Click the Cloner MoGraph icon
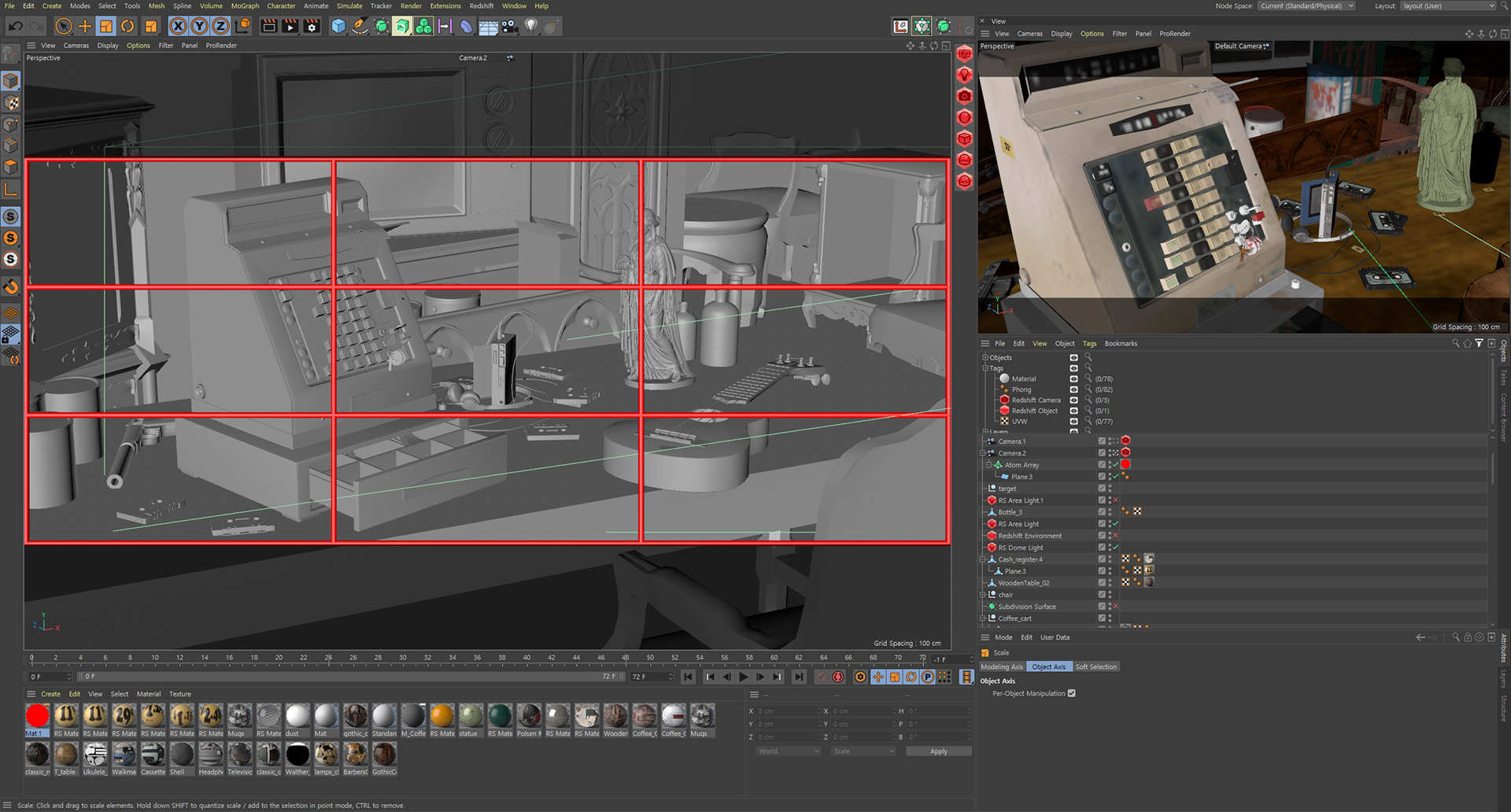1511x812 pixels. (x=423, y=26)
